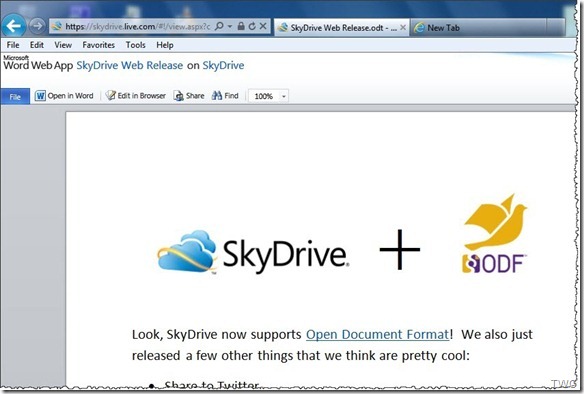Click the SkyDrive favicon in address bar

tap(57, 26)
